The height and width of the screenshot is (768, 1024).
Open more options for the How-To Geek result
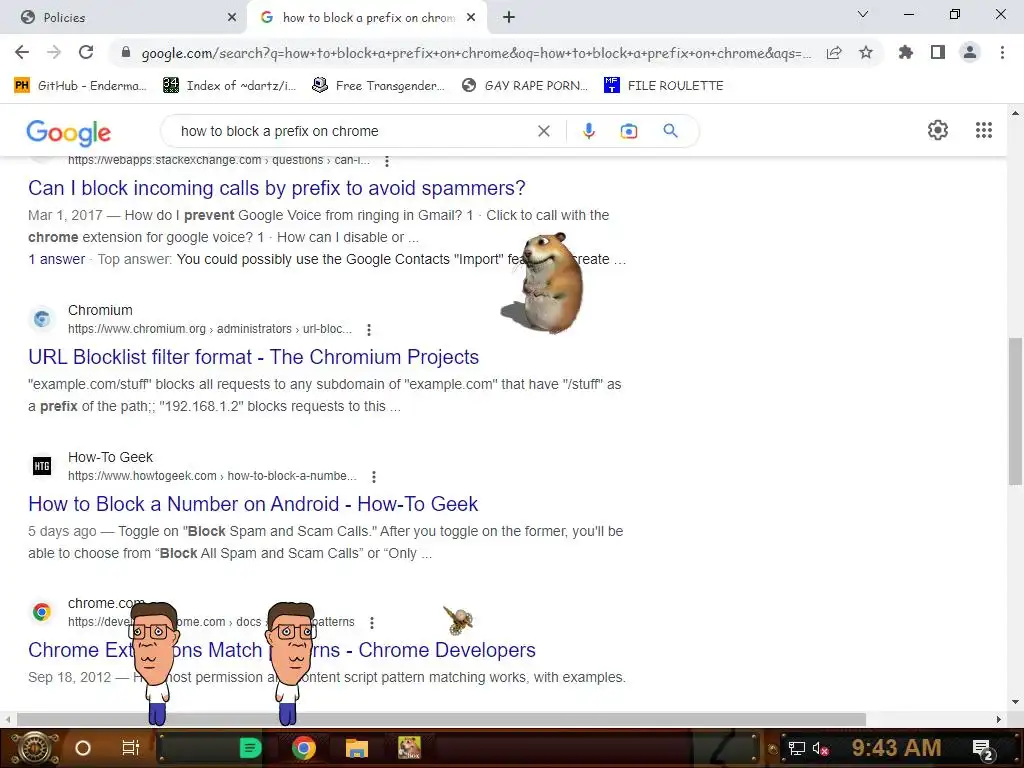374,477
